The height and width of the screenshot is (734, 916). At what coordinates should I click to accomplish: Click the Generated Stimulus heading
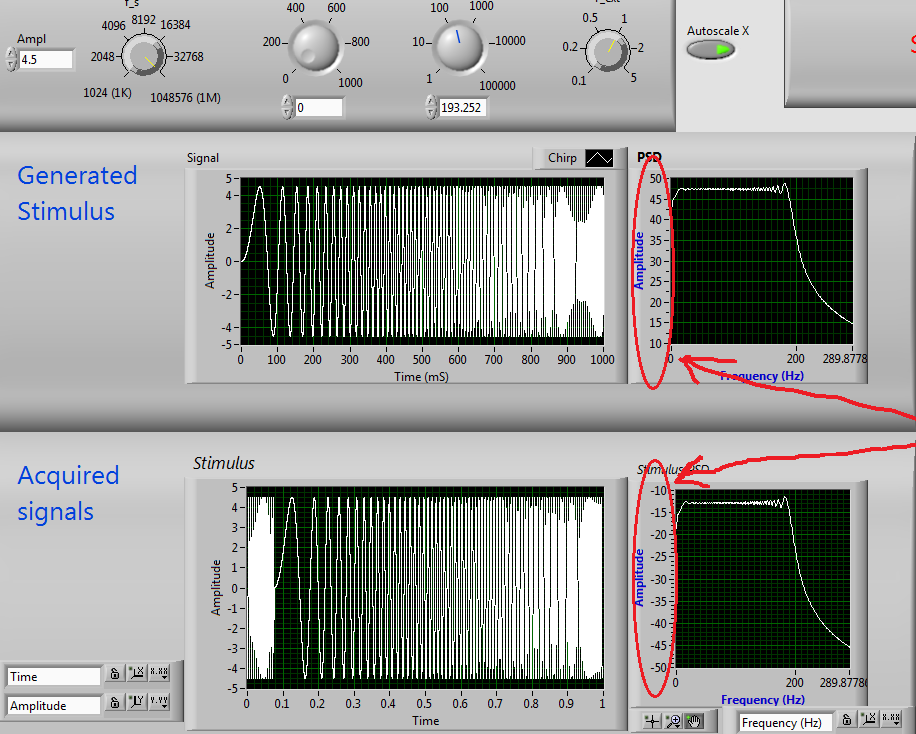(77, 193)
